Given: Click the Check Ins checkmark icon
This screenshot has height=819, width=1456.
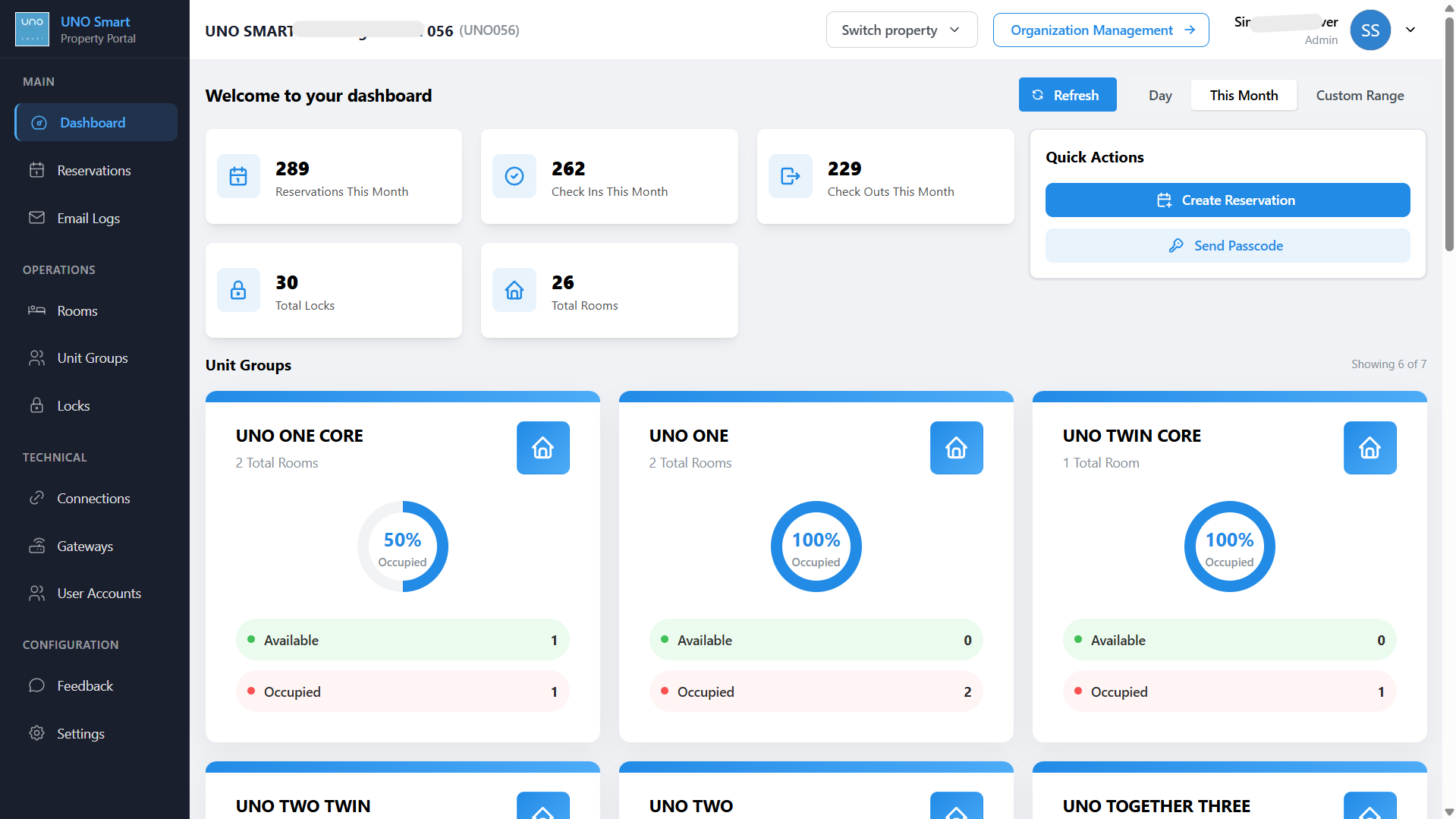Looking at the screenshot, I should coord(514,176).
